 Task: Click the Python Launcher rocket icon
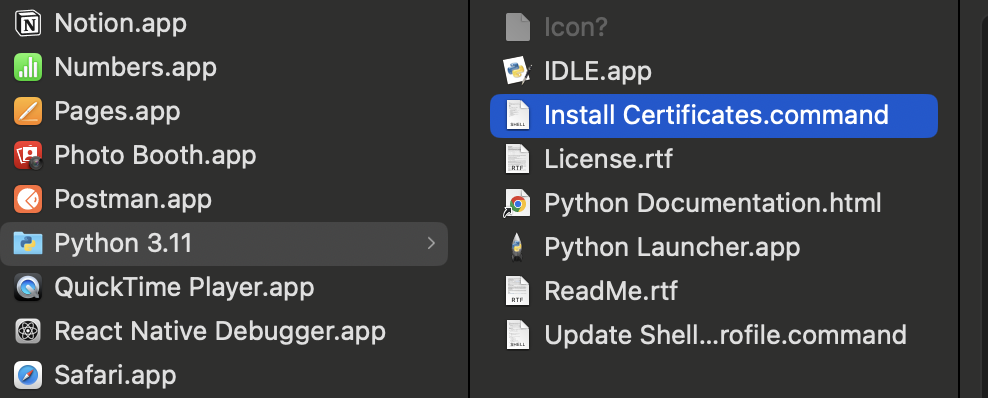coord(517,247)
